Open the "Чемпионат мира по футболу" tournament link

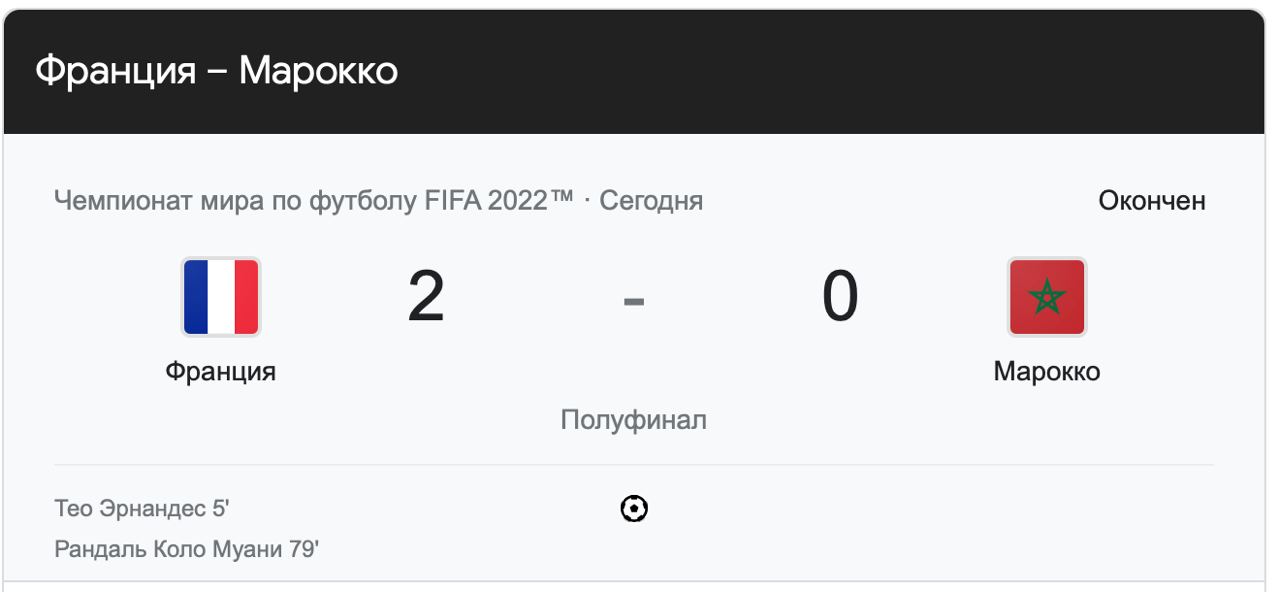[236, 201]
